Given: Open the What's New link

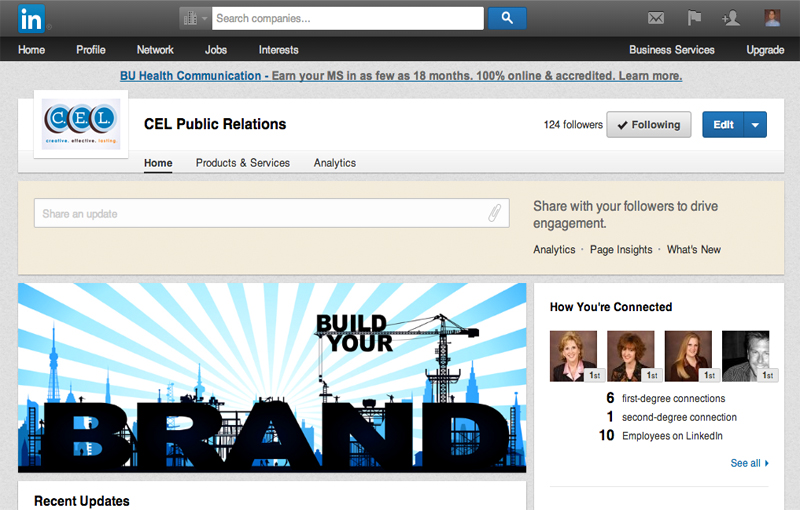Looking at the screenshot, I should (x=694, y=249).
